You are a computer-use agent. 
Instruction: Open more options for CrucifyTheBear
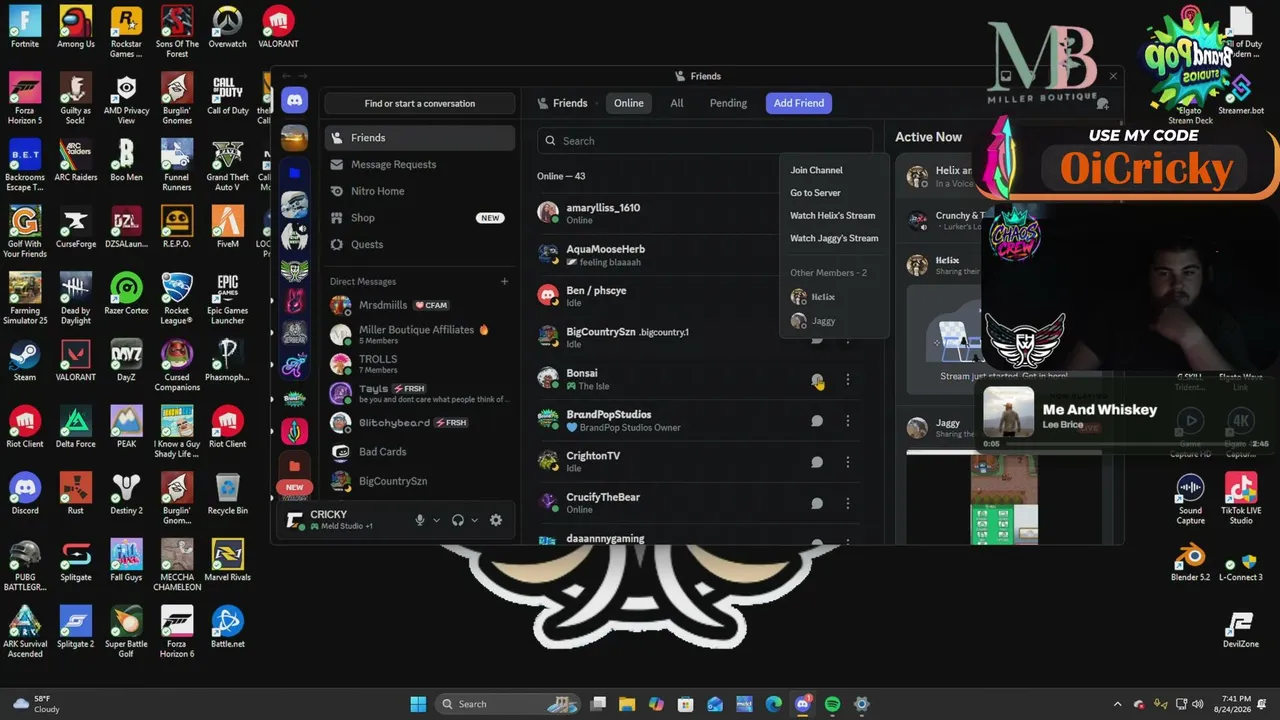[848, 503]
